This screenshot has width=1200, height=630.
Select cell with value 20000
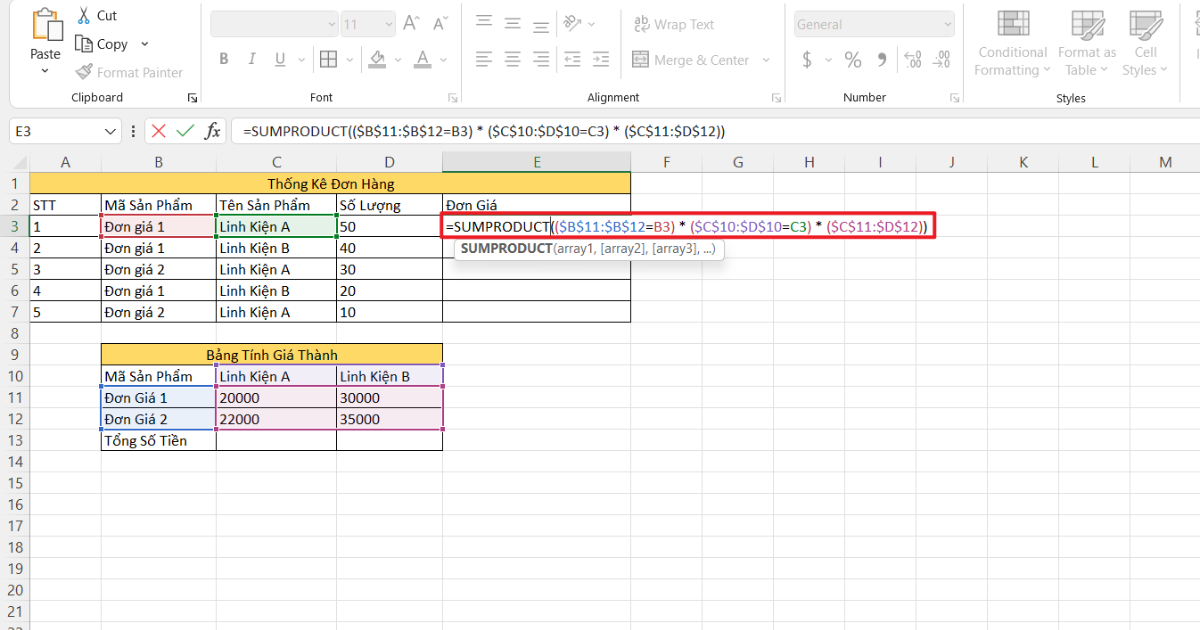276,398
